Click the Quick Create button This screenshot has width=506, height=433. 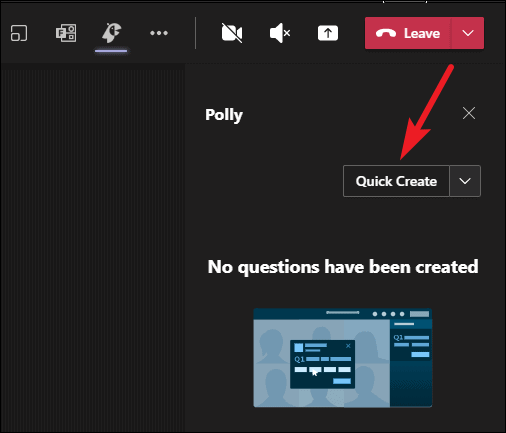pos(396,181)
